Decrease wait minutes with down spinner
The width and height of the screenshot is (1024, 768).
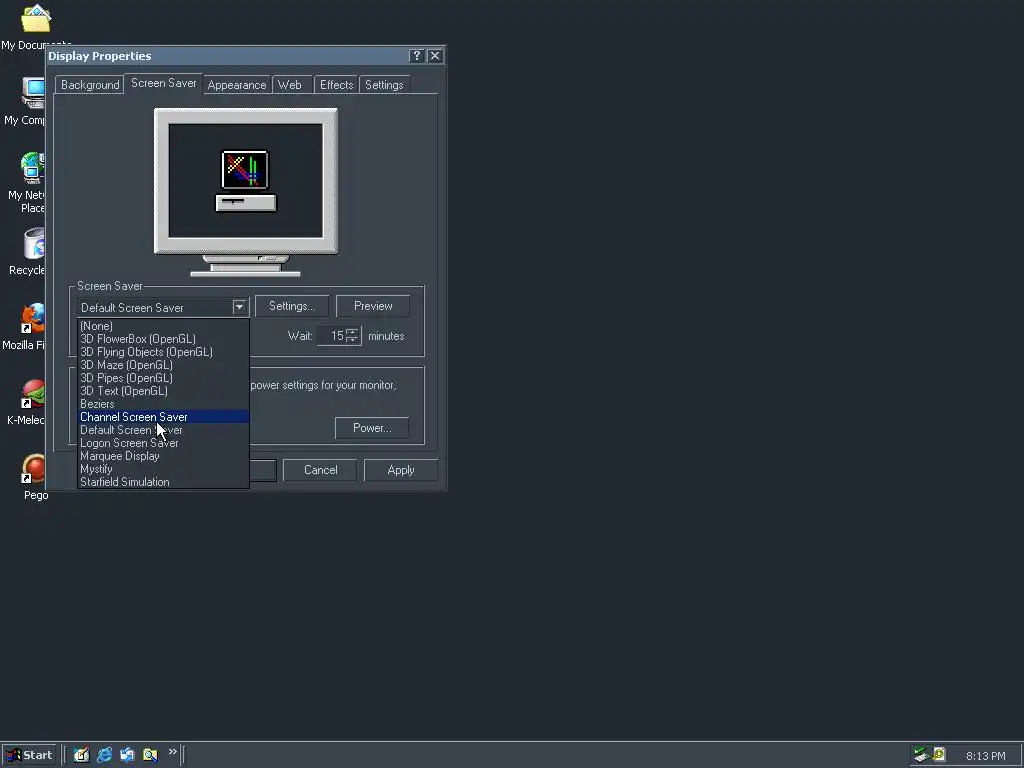point(352,340)
